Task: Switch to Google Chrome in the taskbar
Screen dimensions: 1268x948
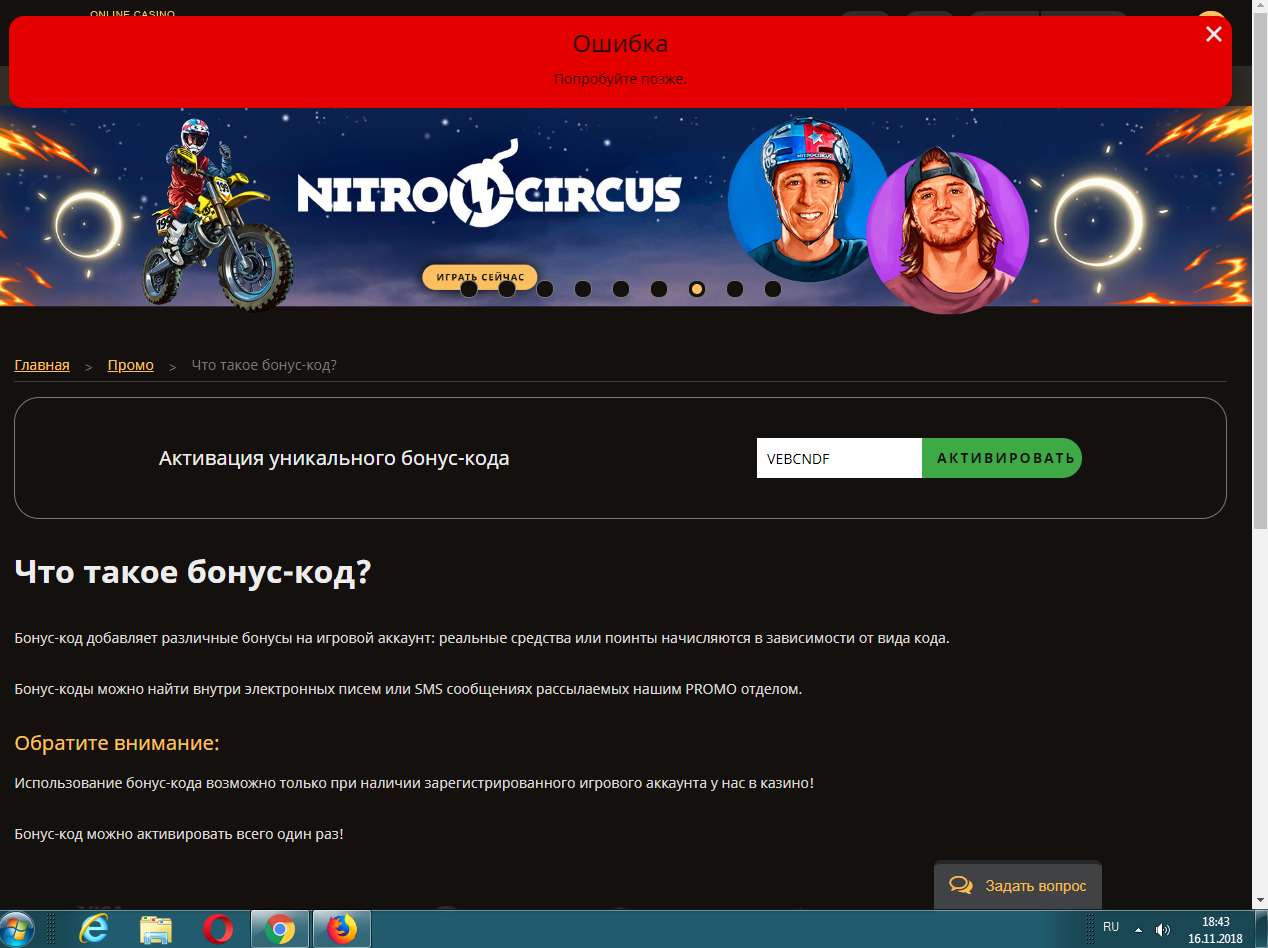Action: coord(279,929)
